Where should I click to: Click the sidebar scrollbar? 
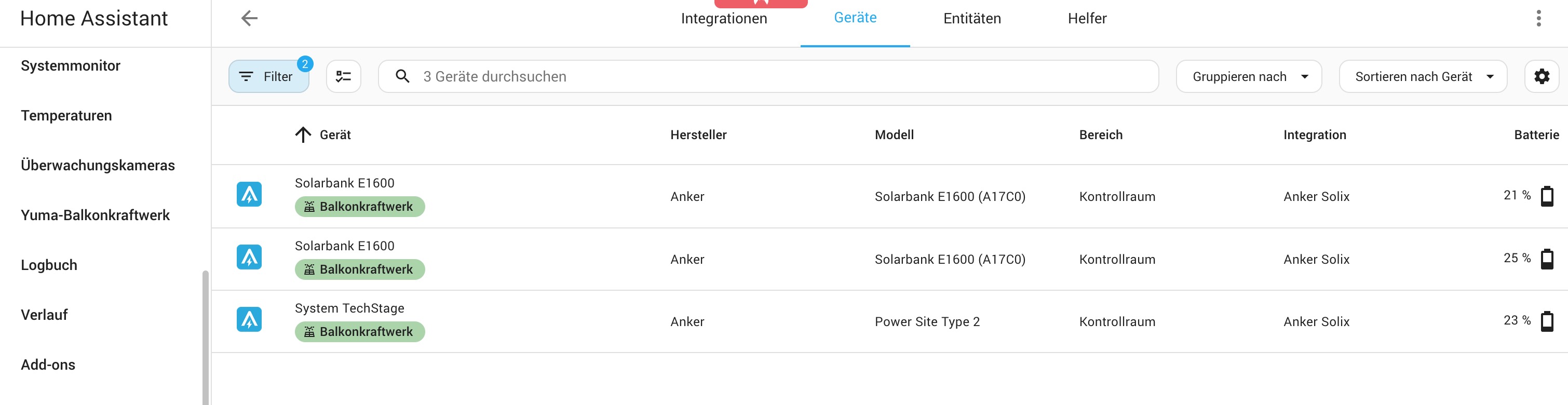205,338
